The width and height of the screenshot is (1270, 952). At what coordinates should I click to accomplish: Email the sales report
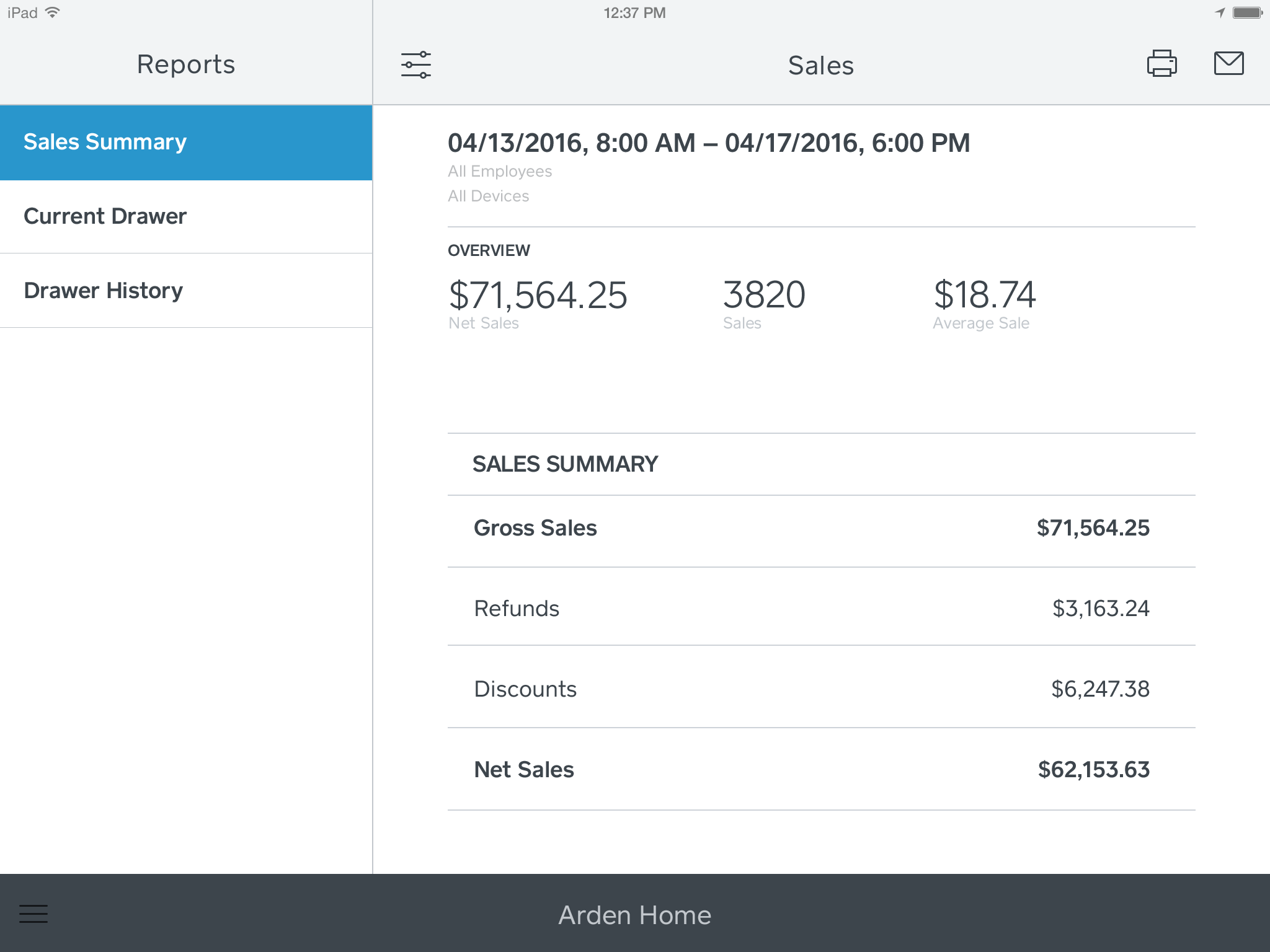(1228, 64)
